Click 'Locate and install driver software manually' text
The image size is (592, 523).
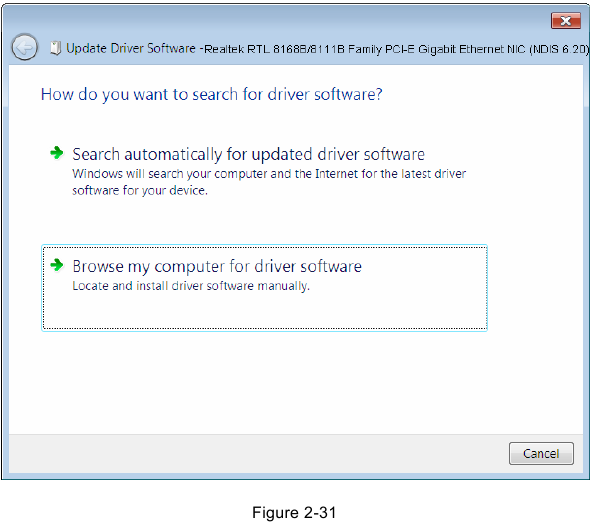(191, 286)
